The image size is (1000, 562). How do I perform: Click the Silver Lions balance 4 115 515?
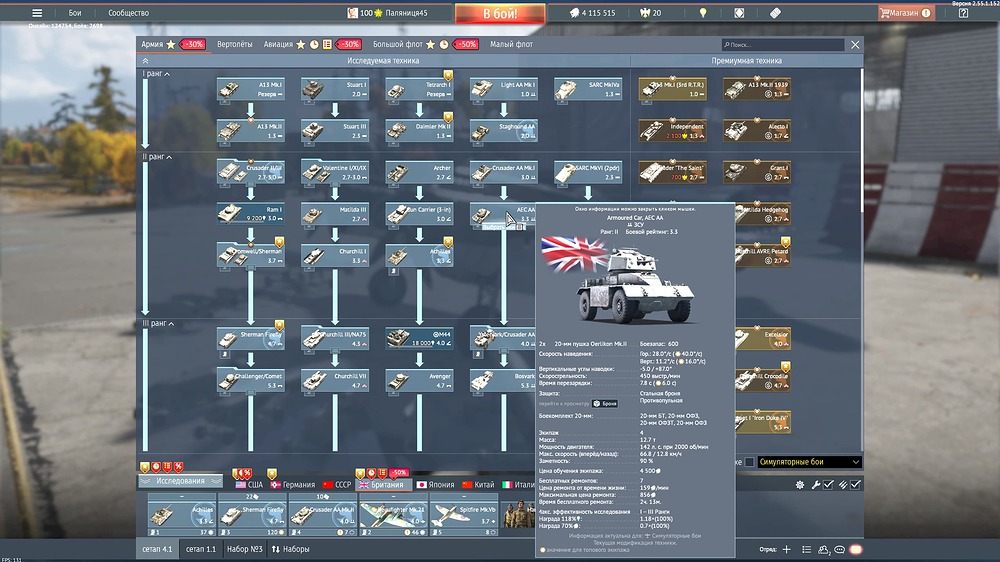click(592, 13)
